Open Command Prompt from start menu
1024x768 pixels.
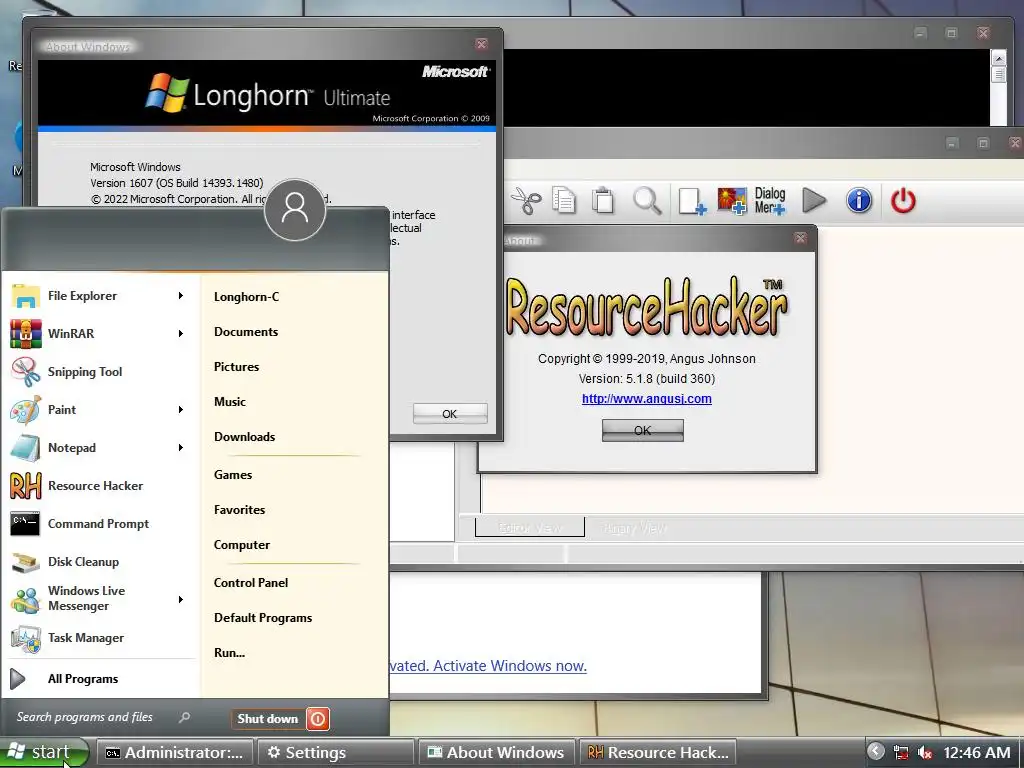pyautogui.click(x=98, y=524)
